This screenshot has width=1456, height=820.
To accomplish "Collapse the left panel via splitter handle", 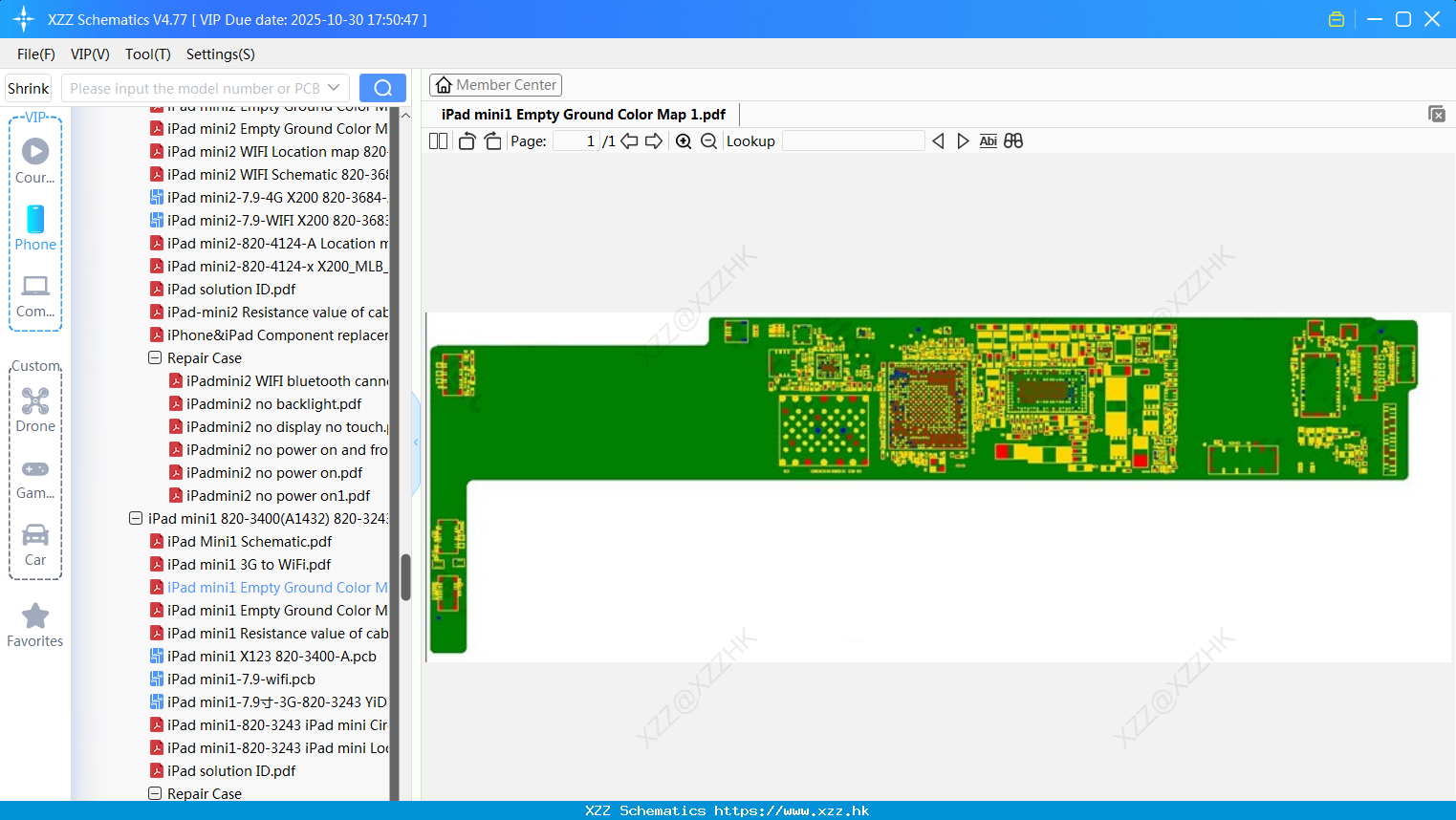I will pyautogui.click(x=416, y=442).
